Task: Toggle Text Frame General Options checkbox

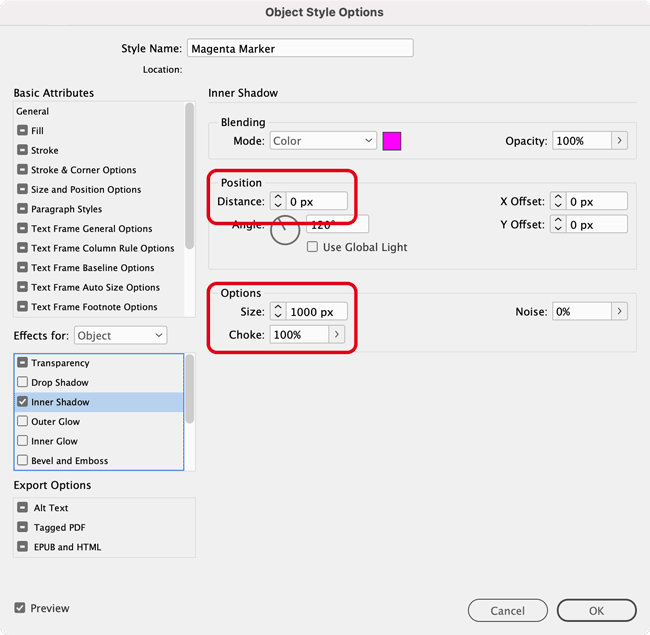Action: tap(22, 228)
